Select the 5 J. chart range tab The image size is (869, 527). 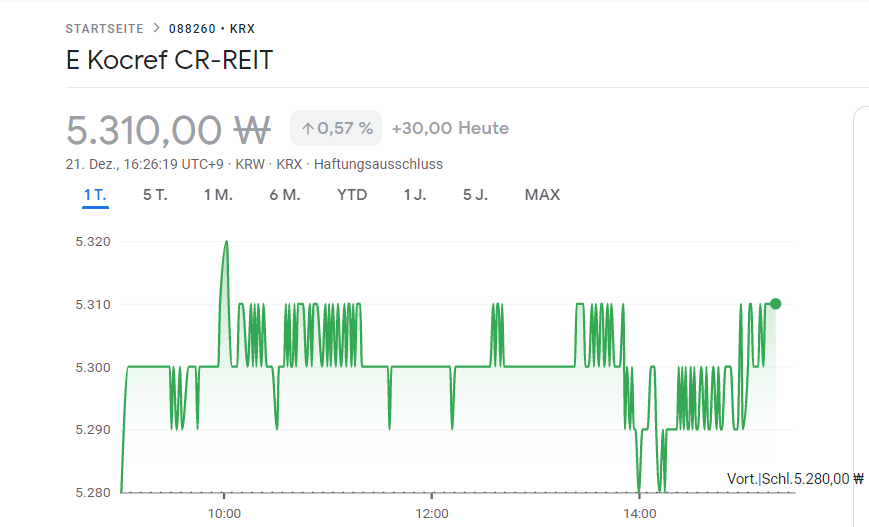click(476, 195)
